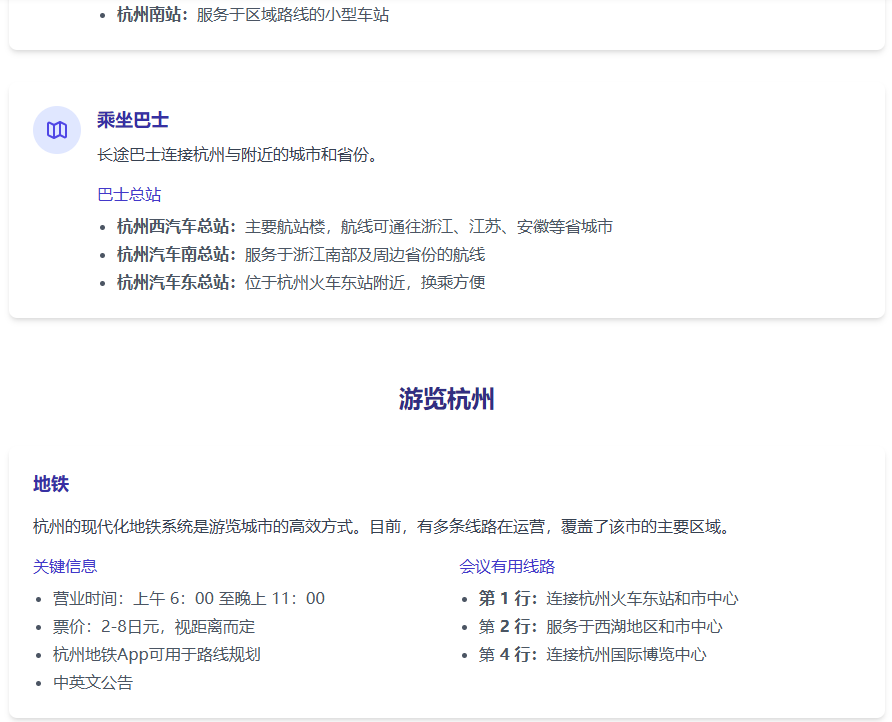
Task: Click the 中英文公告 list item
Action: (93, 683)
